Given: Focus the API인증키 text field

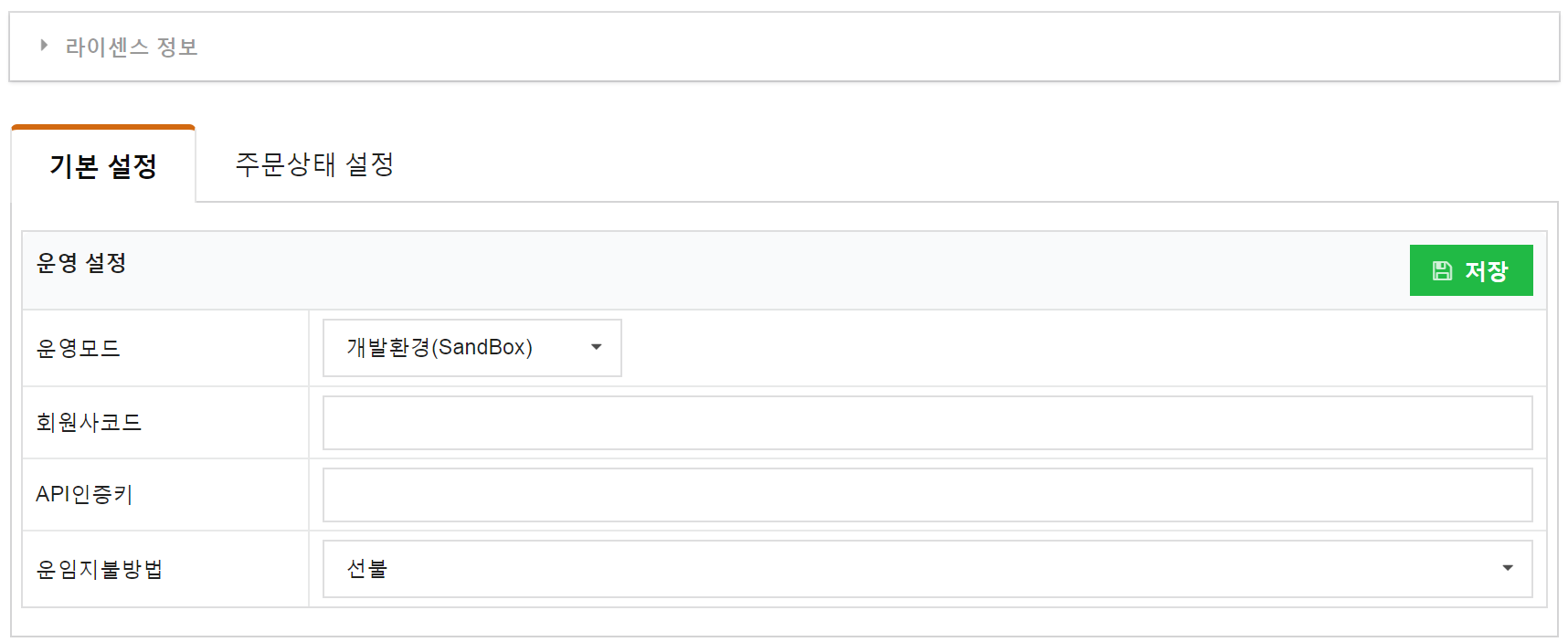Looking at the screenshot, I should click(x=927, y=495).
